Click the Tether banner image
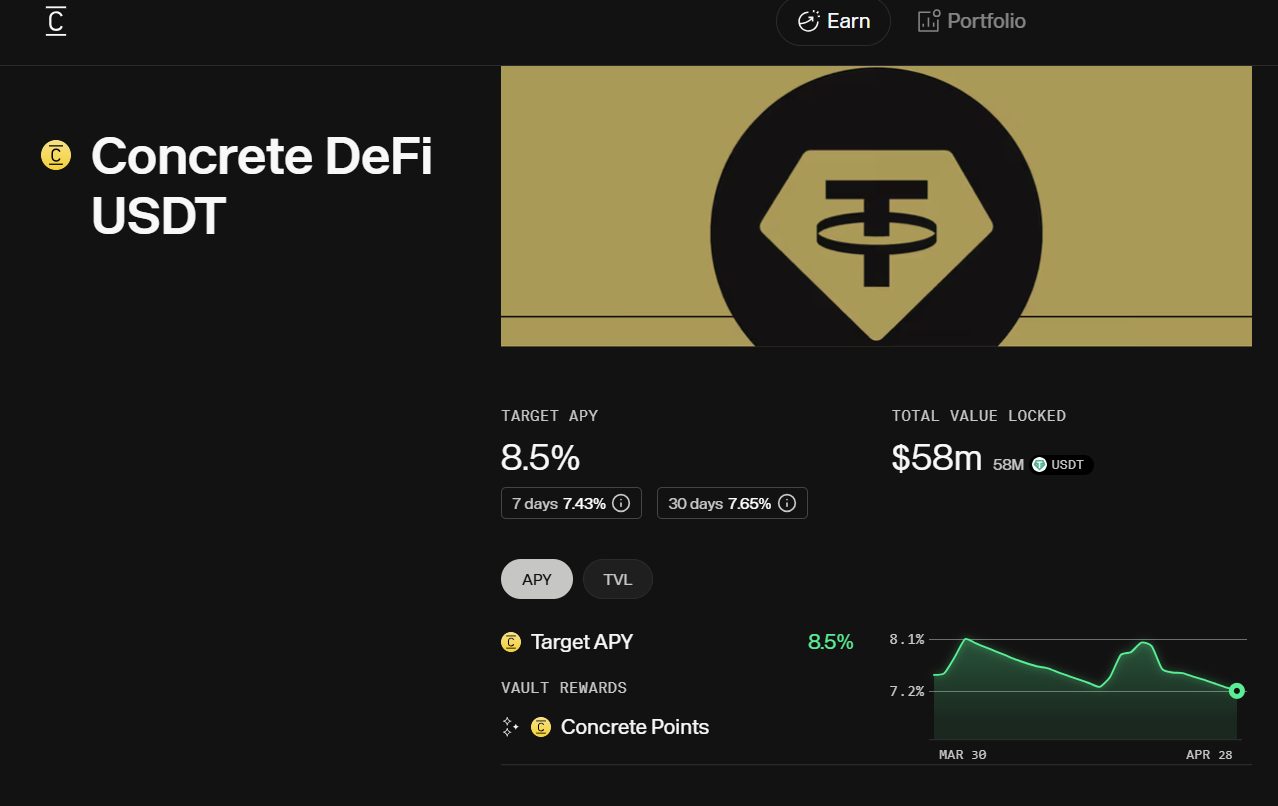The width and height of the screenshot is (1278, 806). click(x=876, y=206)
